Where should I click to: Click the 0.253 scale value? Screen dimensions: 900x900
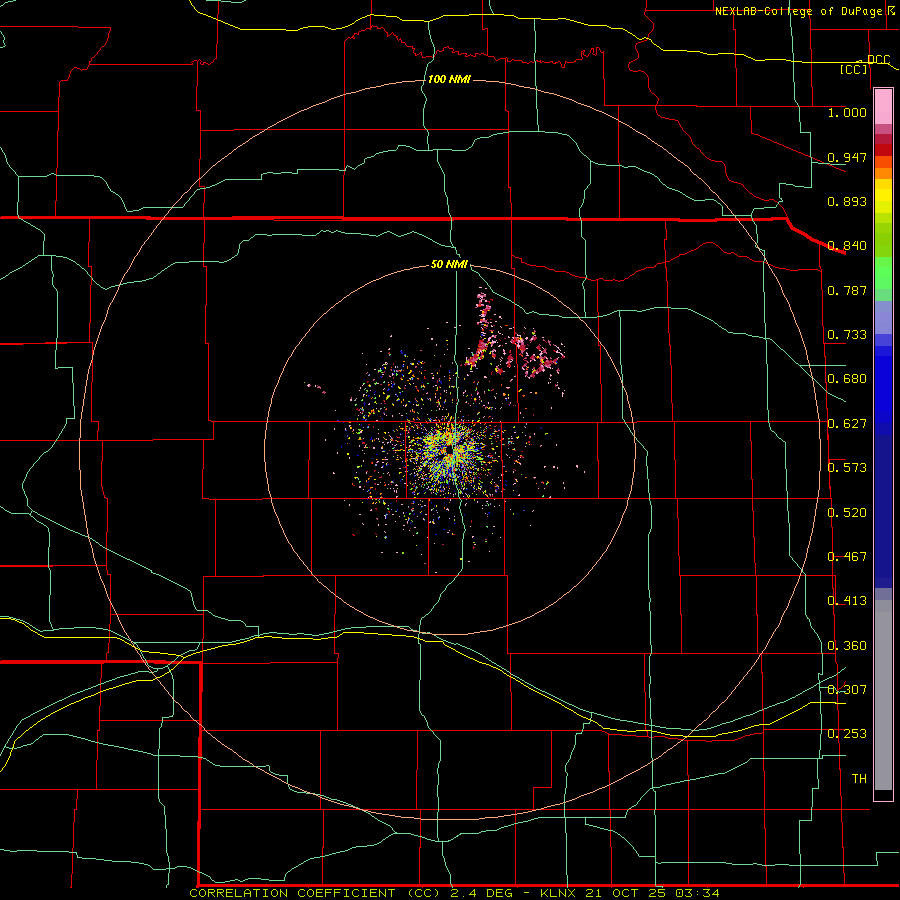[x=847, y=734]
